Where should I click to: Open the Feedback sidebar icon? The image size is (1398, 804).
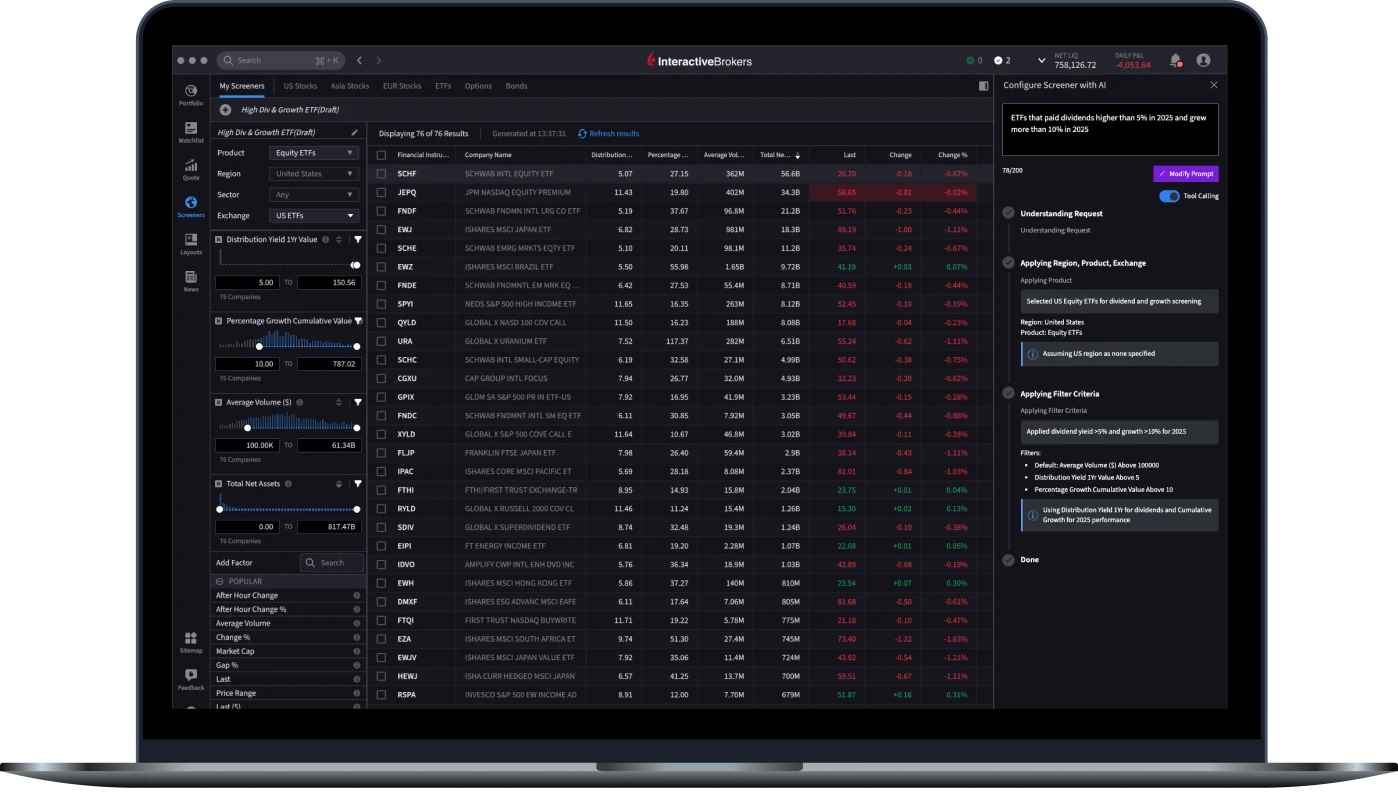click(191, 674)
